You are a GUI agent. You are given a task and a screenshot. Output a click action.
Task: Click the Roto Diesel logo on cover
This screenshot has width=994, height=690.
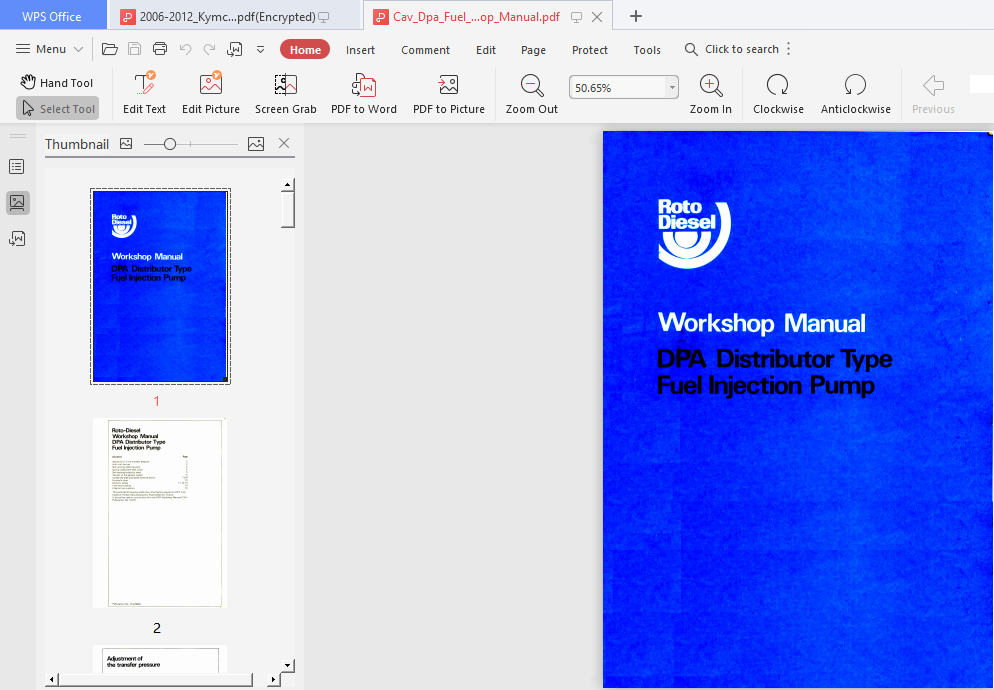click(694, 233)
